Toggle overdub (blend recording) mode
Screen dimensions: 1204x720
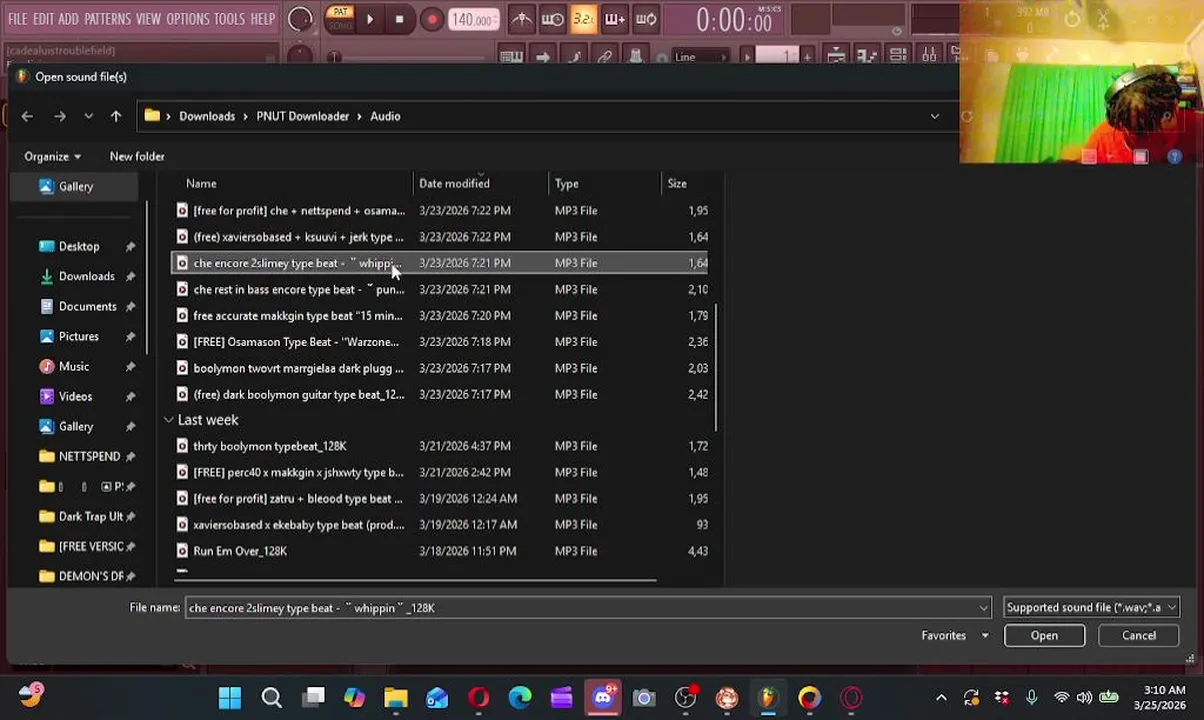coord(615,19)
